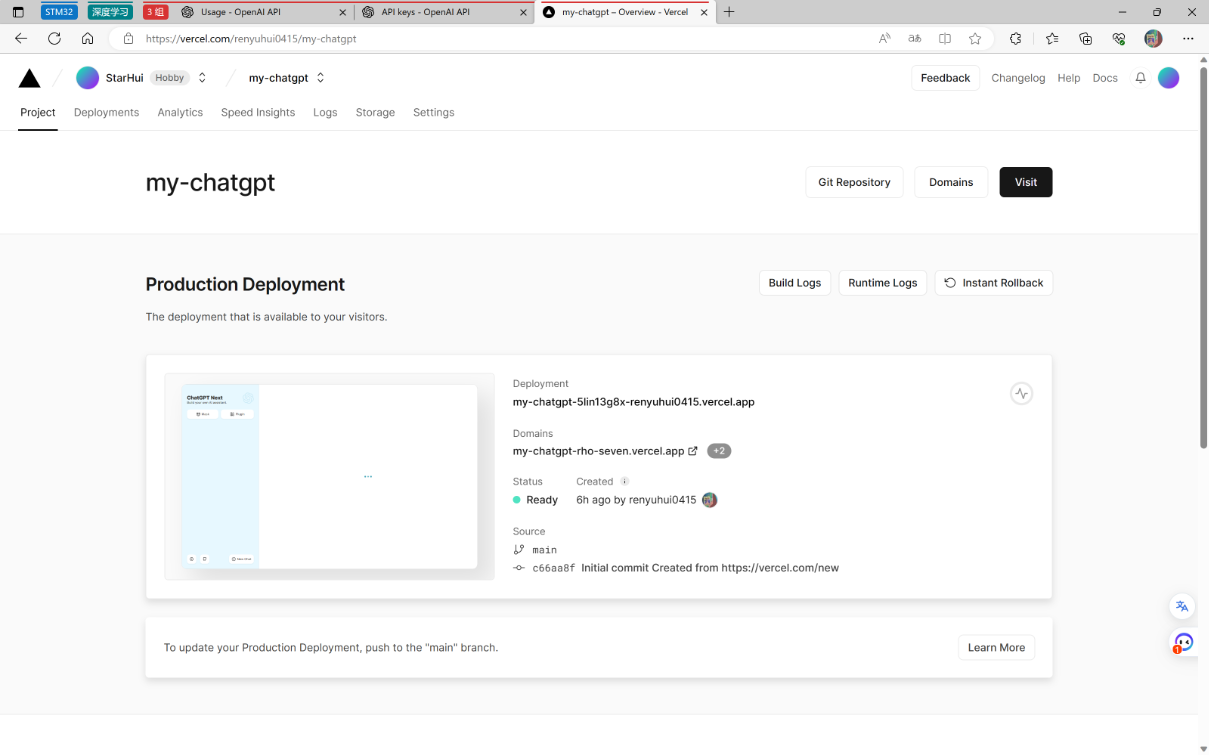Click the black Visit button
Image resolution: width=1209 pixels, height=755 pixels.
pos(1026,182)
